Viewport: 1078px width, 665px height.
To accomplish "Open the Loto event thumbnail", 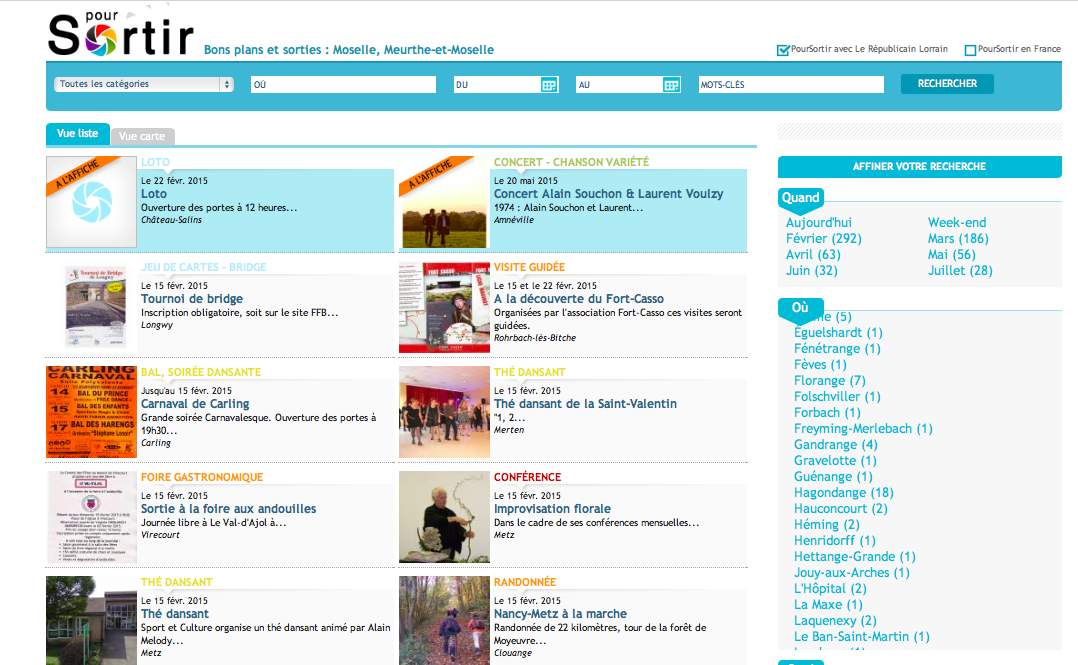I will (x=91, y=202).
